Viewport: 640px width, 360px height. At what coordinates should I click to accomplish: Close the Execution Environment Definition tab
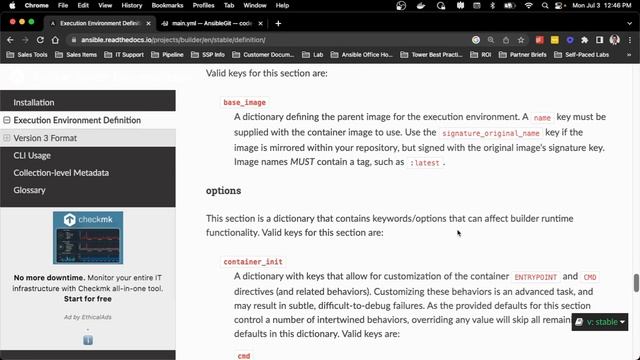coord(149,24)
